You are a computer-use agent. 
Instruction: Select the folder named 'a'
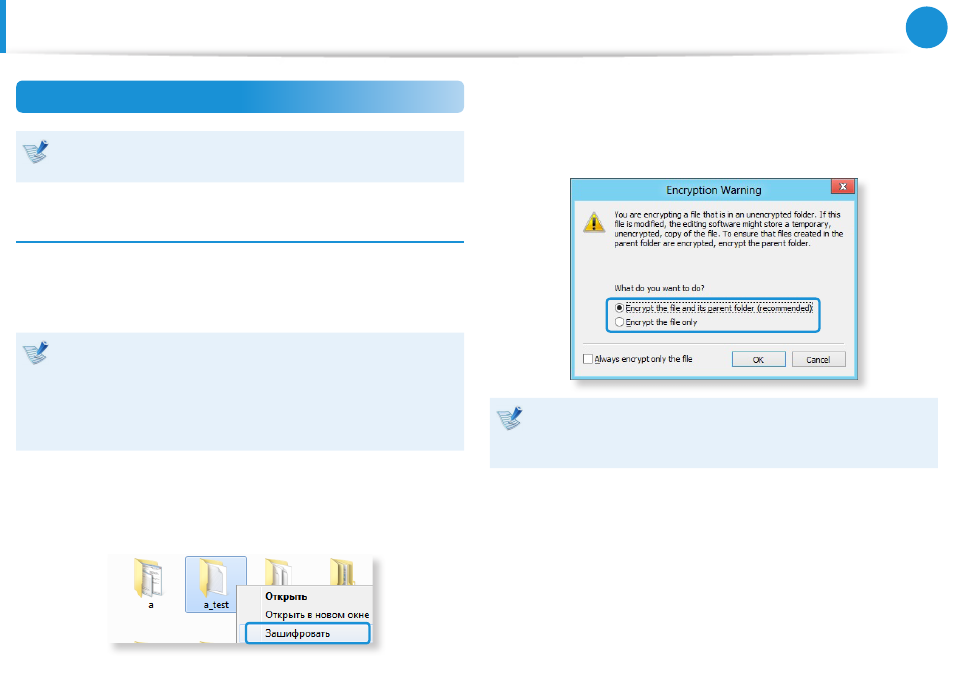[x=150, y=583]
